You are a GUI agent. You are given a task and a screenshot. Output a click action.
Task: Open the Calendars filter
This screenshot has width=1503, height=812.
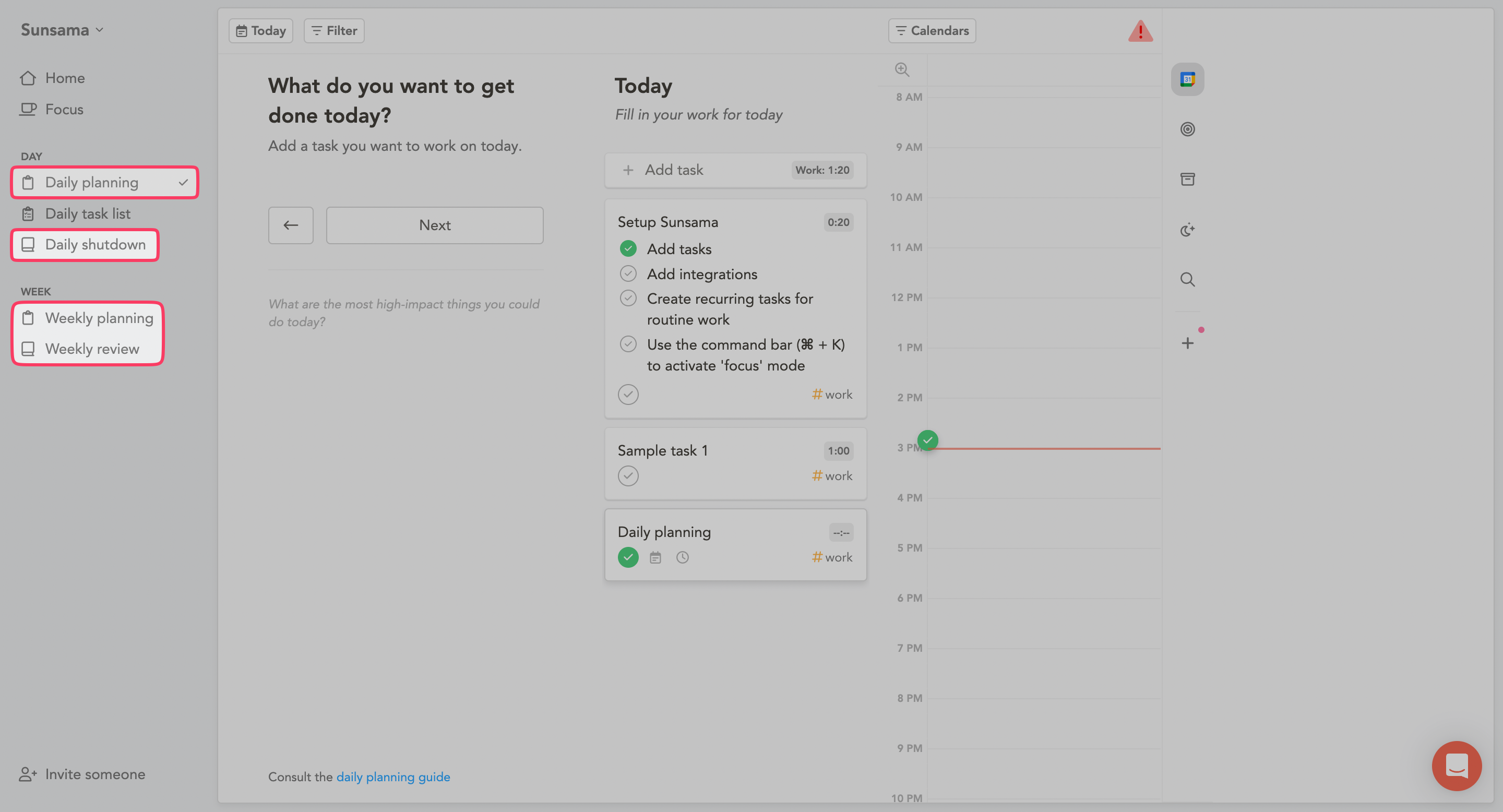[x=932, y=31]
